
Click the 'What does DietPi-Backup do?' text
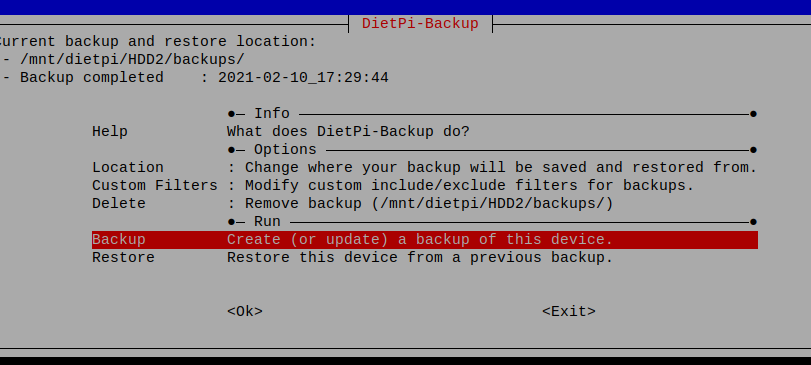(348, 131)
